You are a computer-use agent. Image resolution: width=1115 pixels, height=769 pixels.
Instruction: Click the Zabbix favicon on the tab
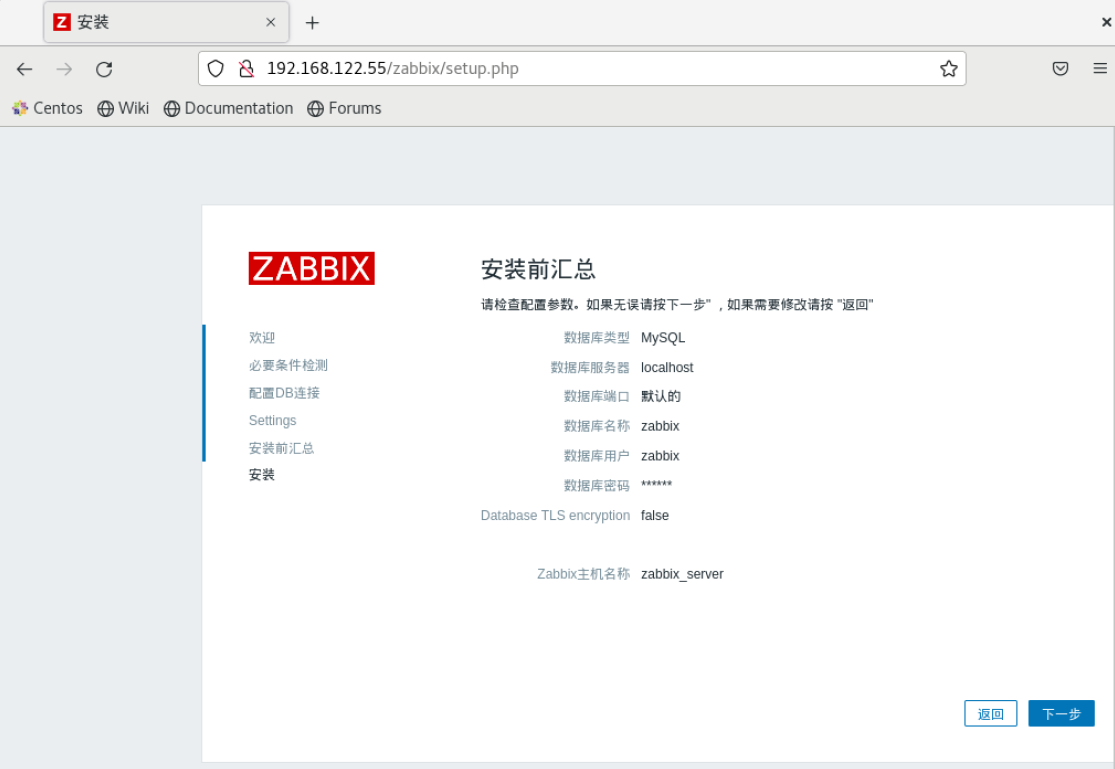(62, 22)
